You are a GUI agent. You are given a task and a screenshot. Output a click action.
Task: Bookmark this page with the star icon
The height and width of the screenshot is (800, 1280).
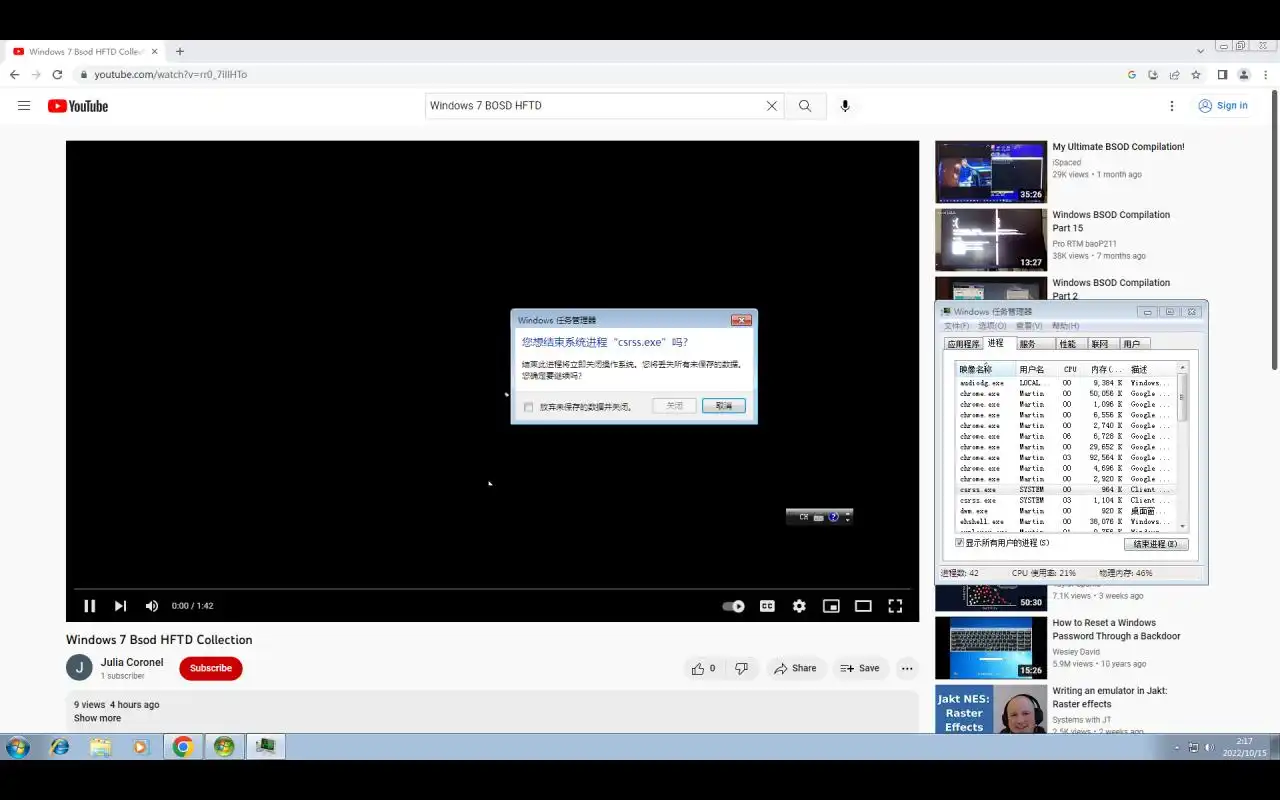[x=1196, y=75]
